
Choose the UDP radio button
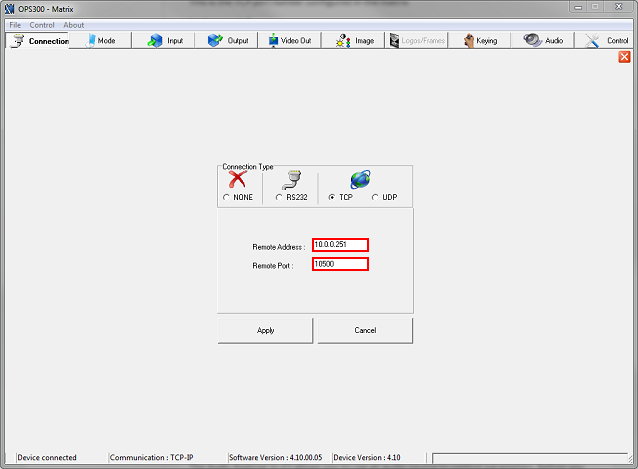coord(375,198)
